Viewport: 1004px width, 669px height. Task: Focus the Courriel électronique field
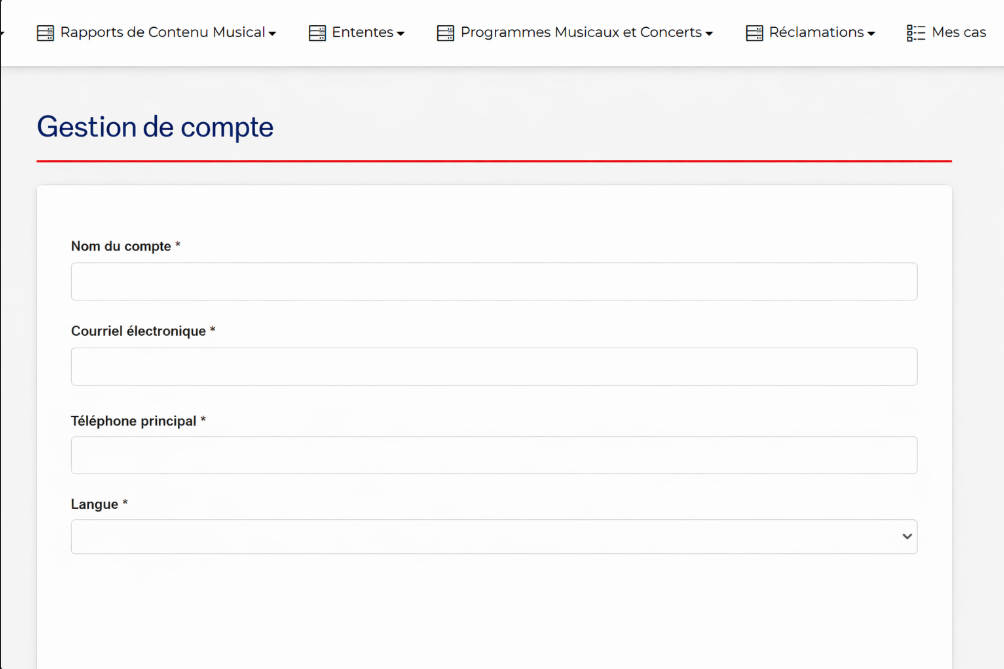(x=494, y=367)
